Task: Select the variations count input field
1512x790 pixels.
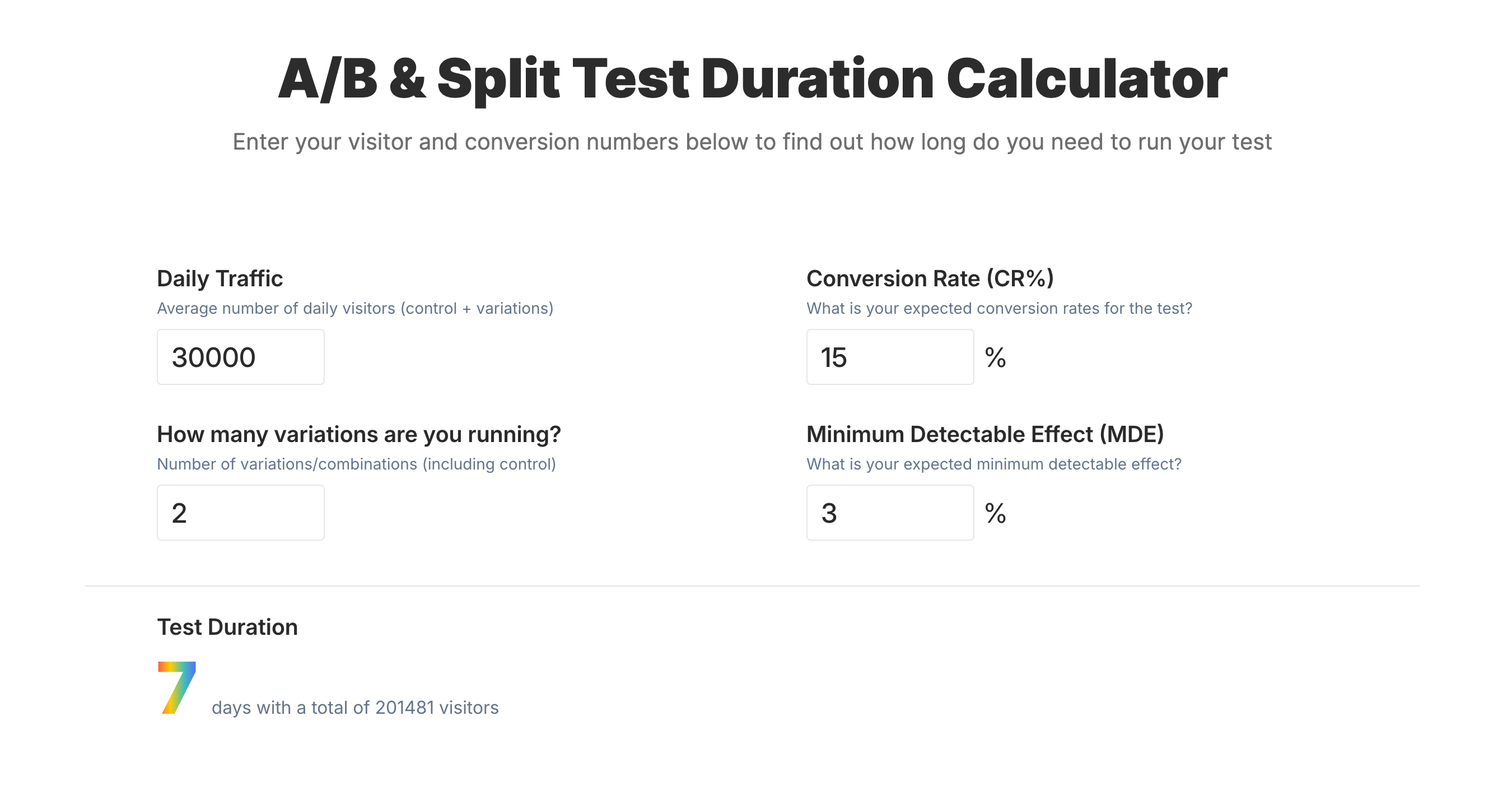Action: pos(240,512)
